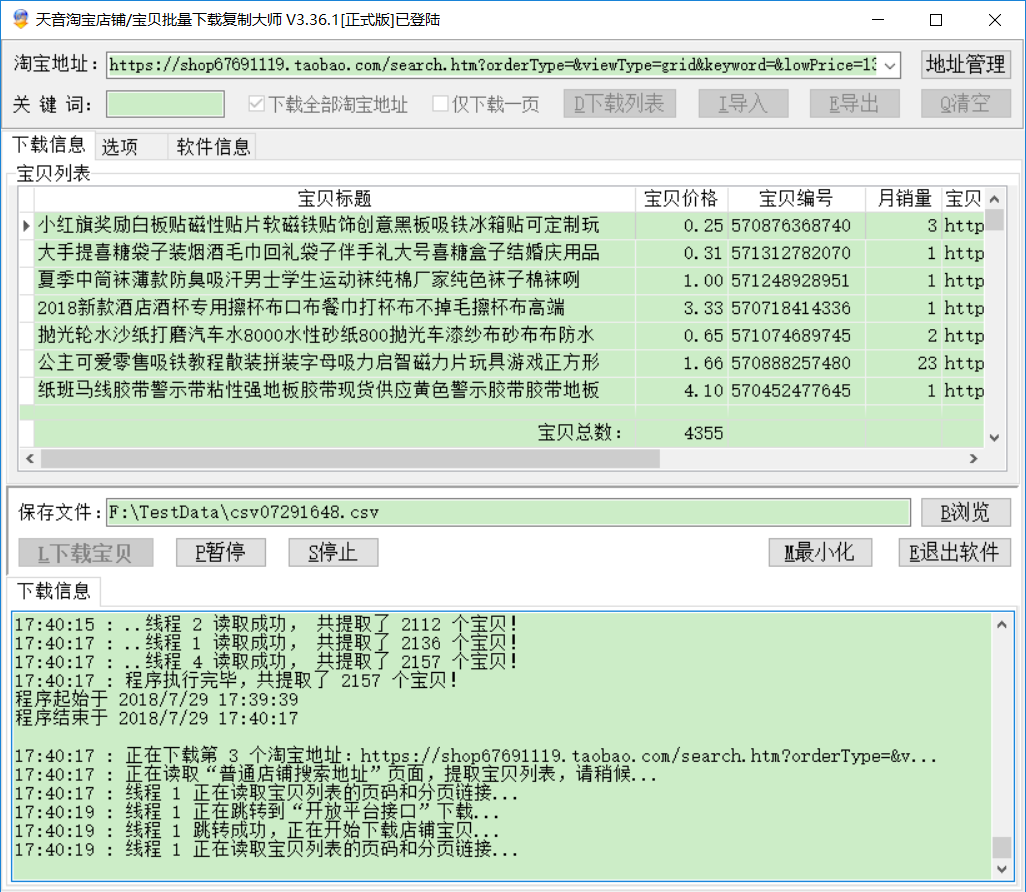This screenshot has width=1026, height=892.
Task: Click the 宝贝价格 column header
Action: pyautogui.click(x=681, y=198)
